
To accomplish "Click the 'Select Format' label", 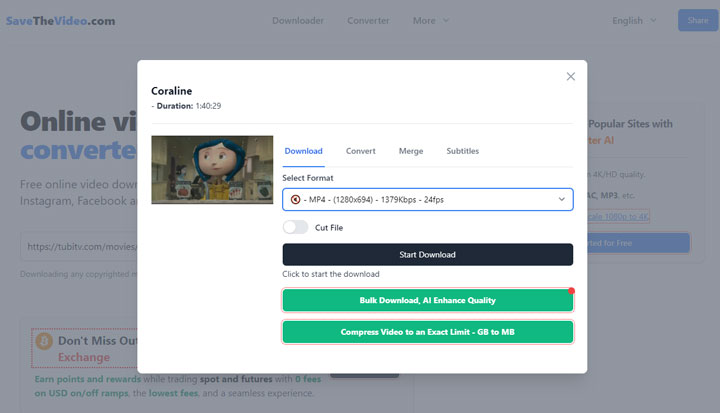I will coord(308,178).
